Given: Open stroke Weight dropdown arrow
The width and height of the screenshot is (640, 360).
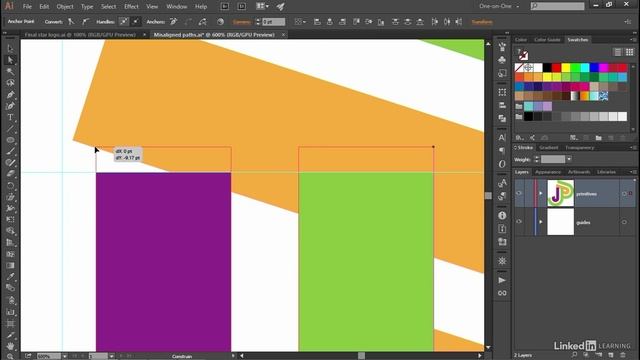Looking at the screenshot, I should pos(569,159).
